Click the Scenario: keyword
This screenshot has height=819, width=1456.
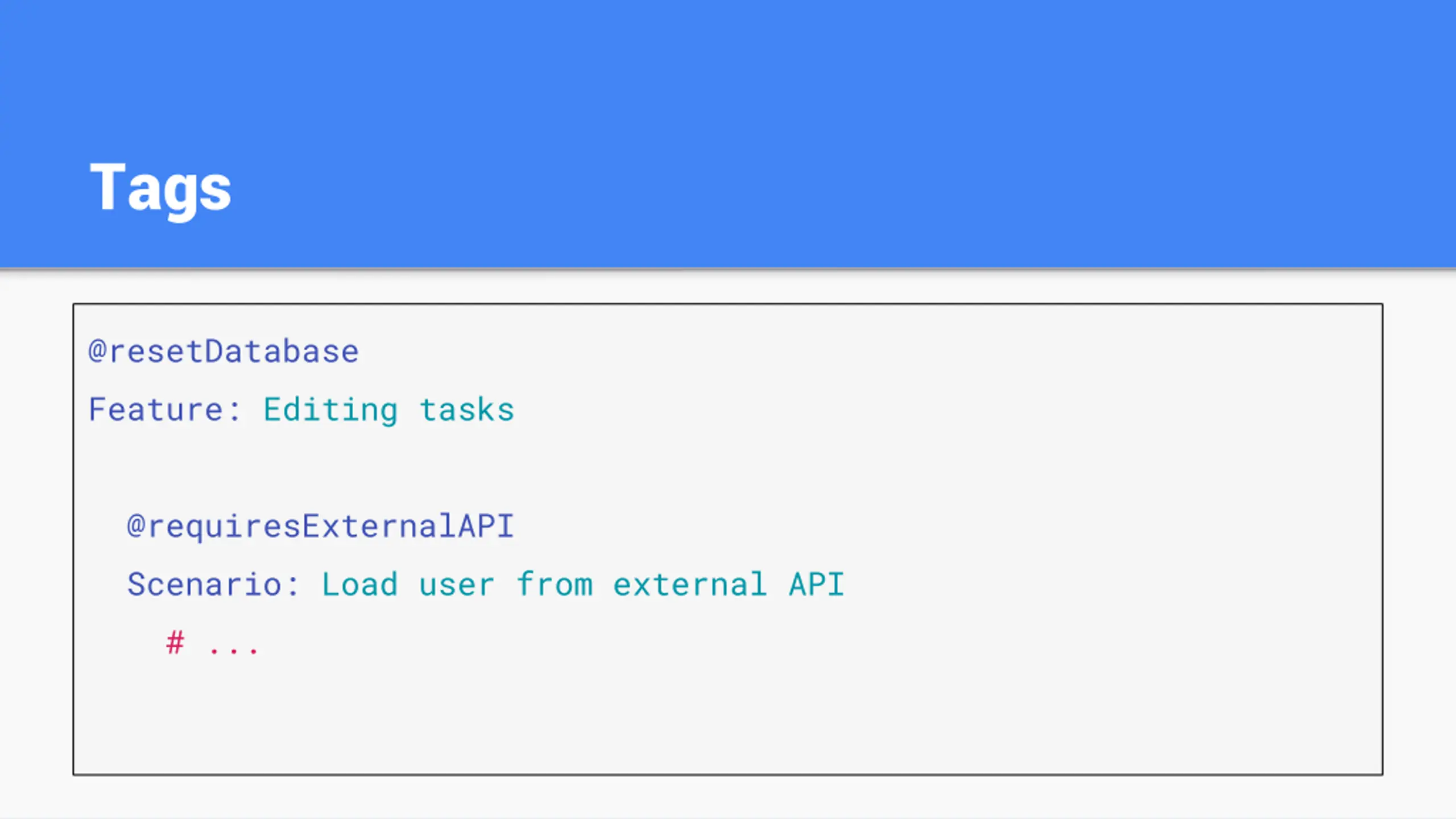pyautogui.click(x=213, y=584)
